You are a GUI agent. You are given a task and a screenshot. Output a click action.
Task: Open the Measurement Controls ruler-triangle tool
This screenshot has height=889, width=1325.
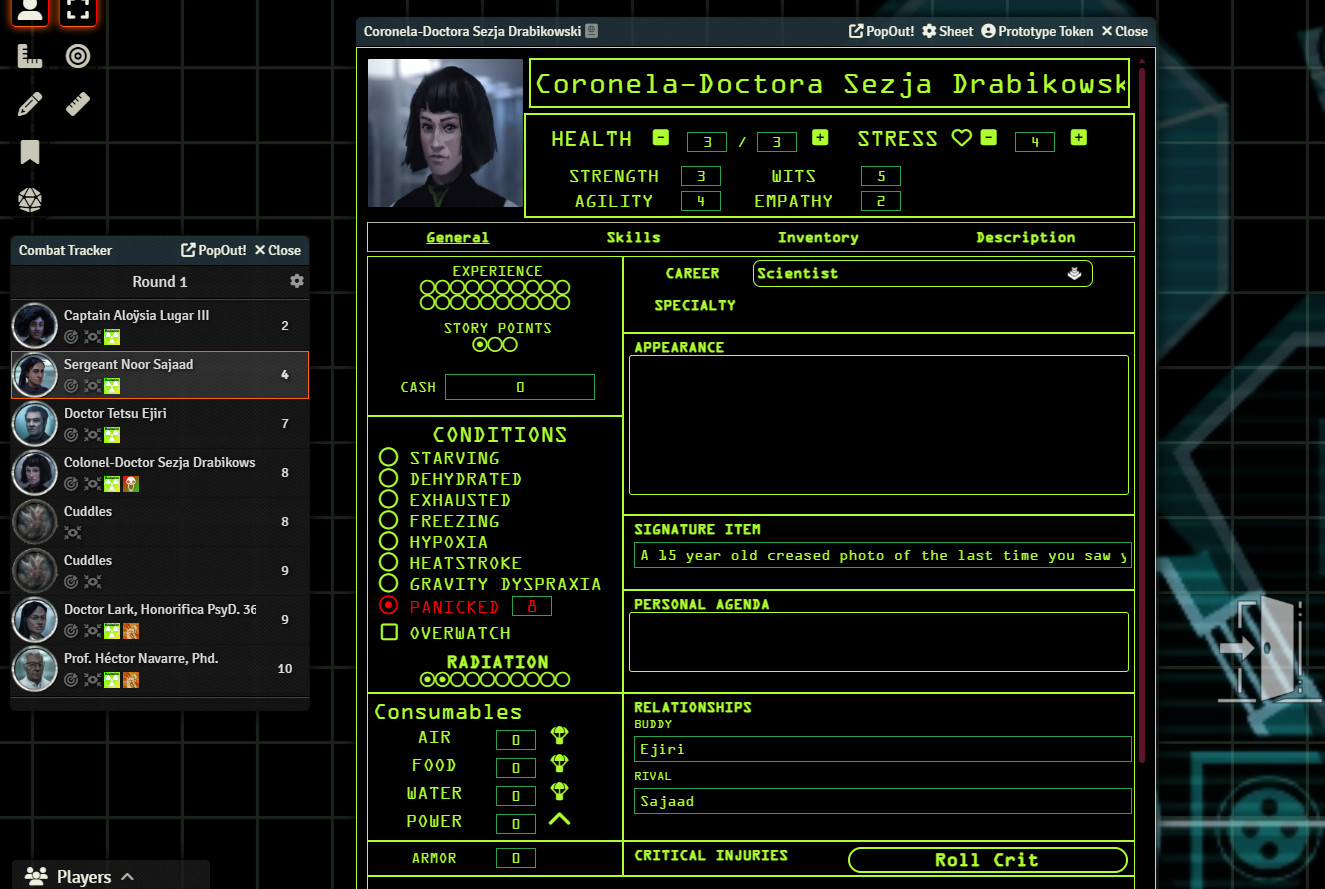(x=30, y=56)
